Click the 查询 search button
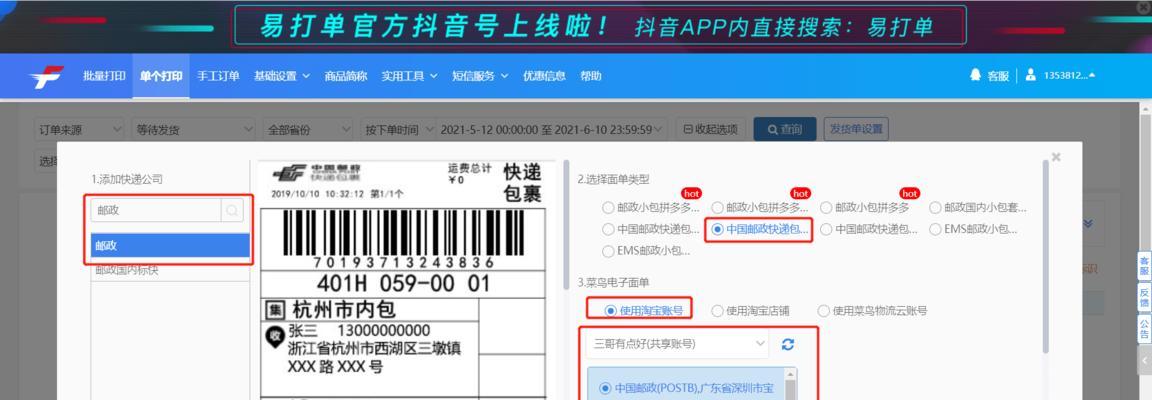This screenshot has width=1152, height=400. (785, 129)
